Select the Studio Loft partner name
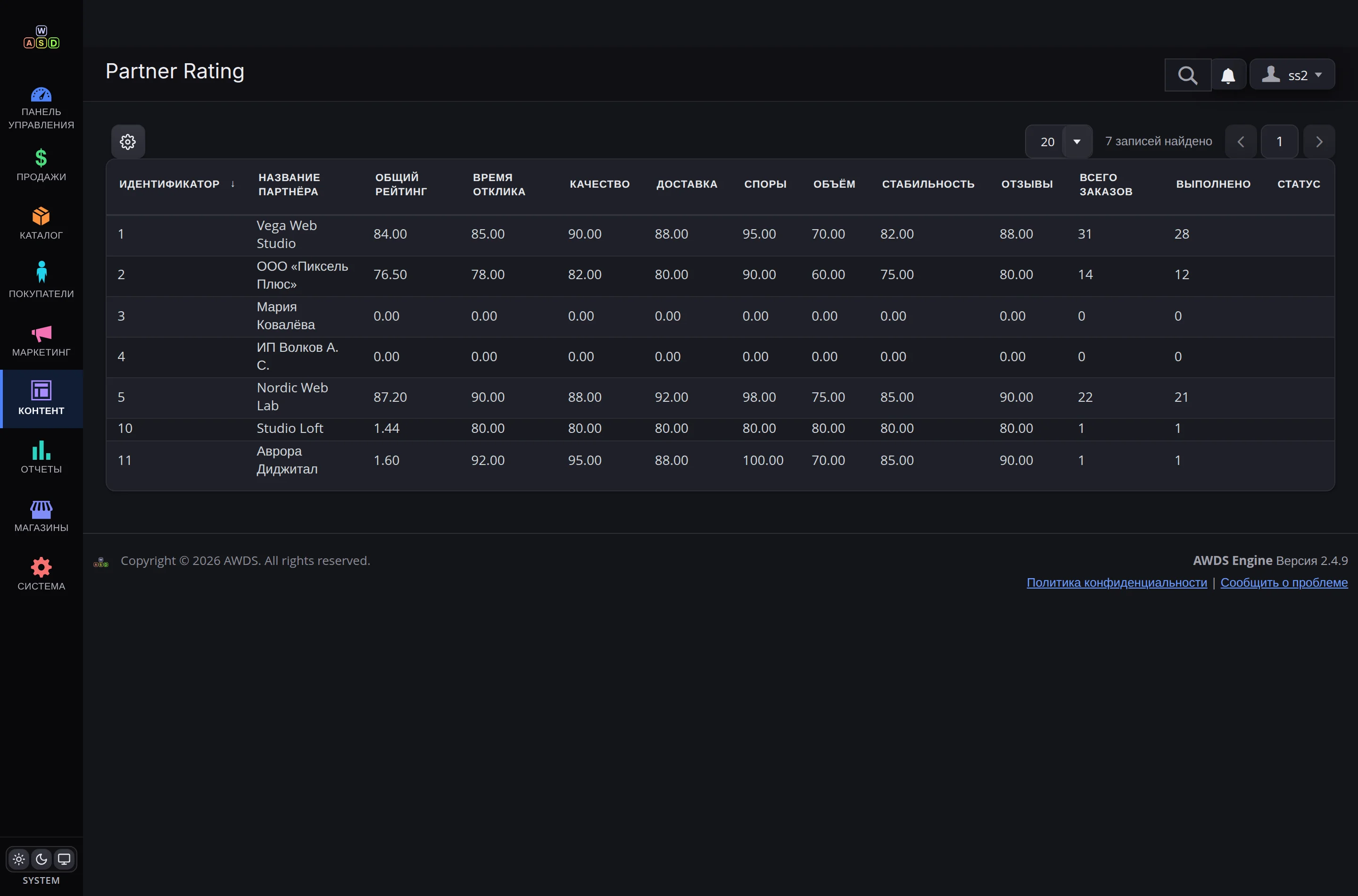The width and height of the screenshot is (1358, 896). [290, 428]
